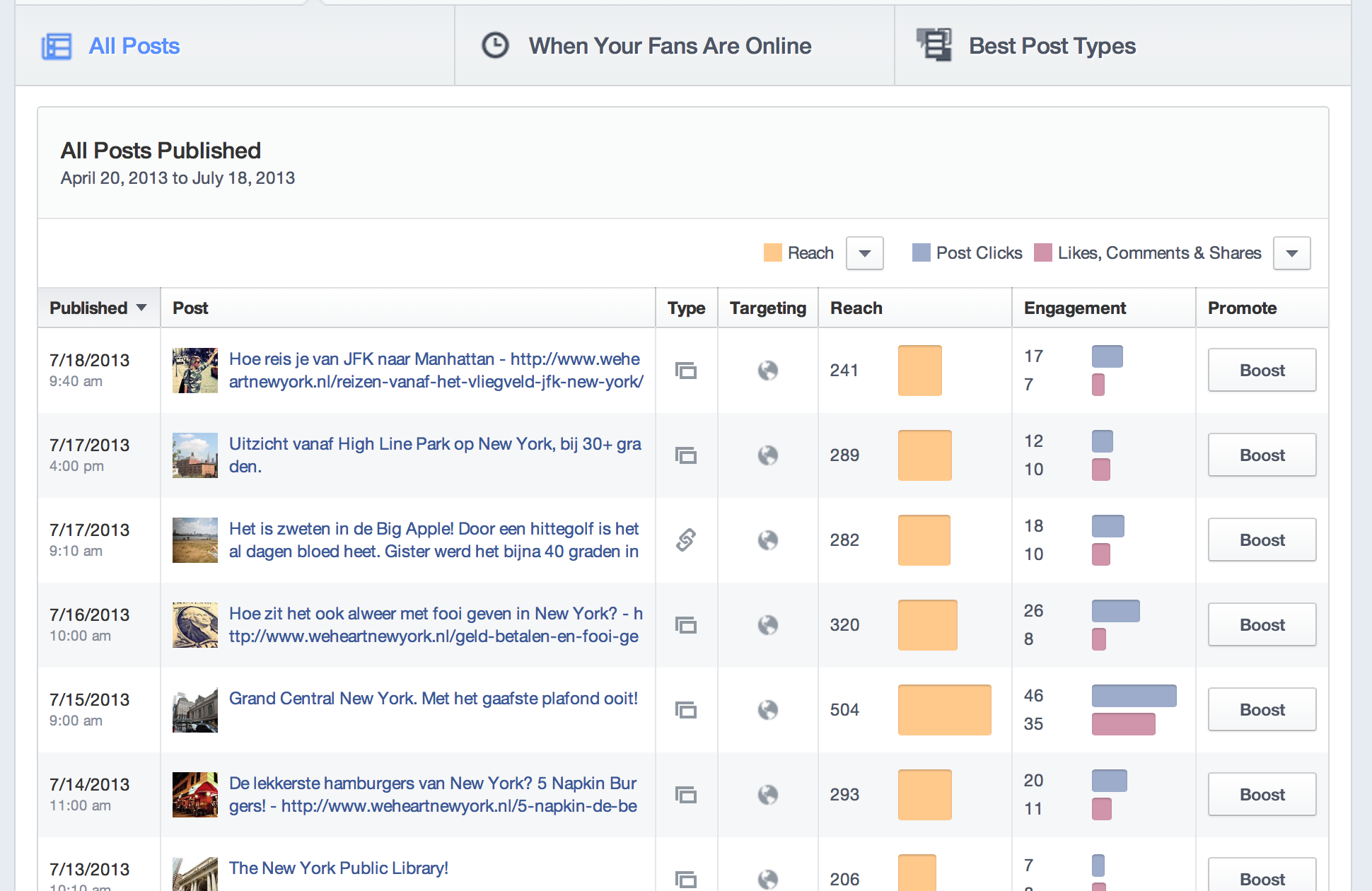The height and width of the screenshot is (891, 1372).
Task: Open the Reach metric dropdown
Action: tap(864, 253)
